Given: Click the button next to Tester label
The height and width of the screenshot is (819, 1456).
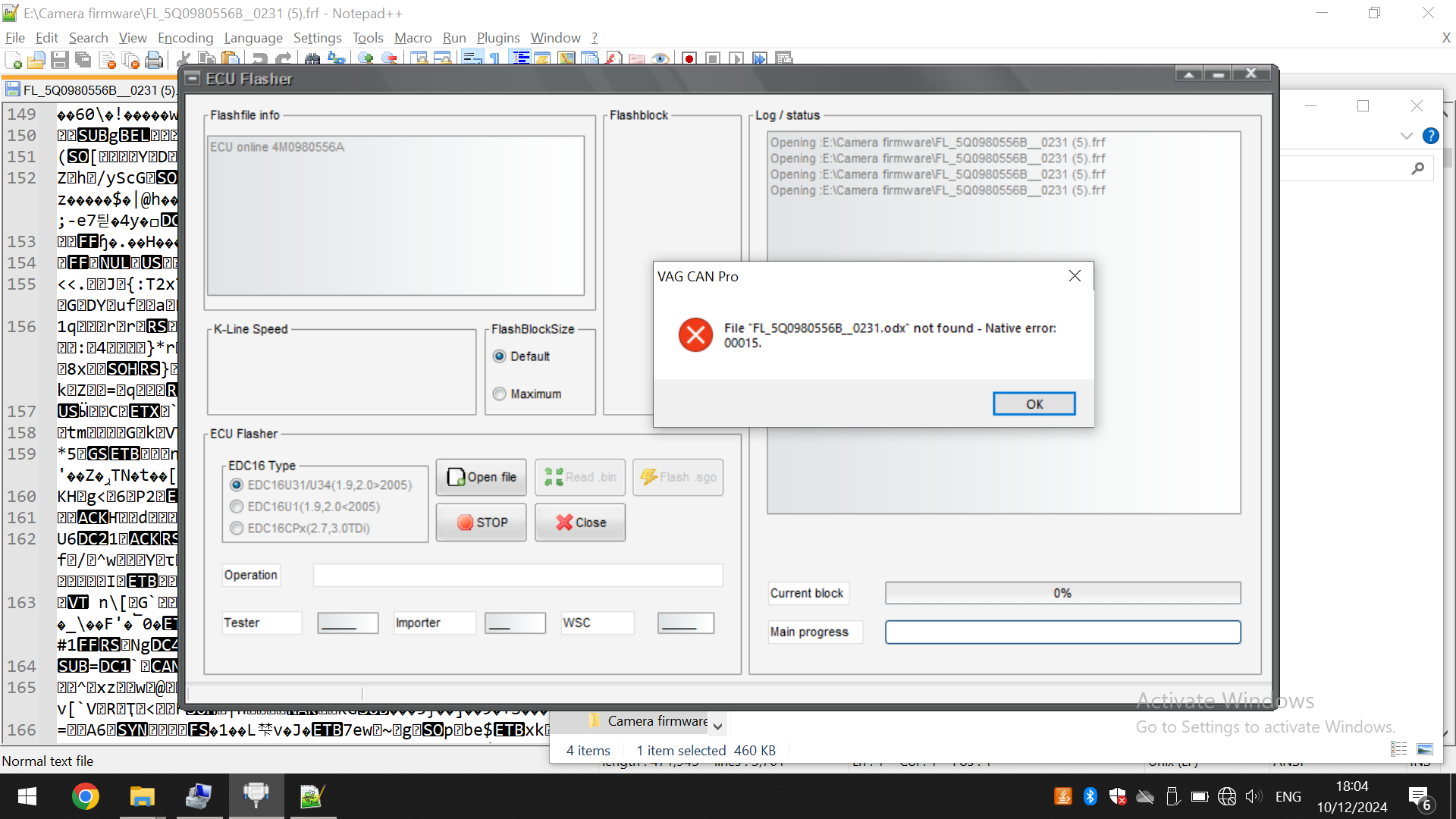Looking at the screenshot, I should pyautogui.click(x=347, y=623).
